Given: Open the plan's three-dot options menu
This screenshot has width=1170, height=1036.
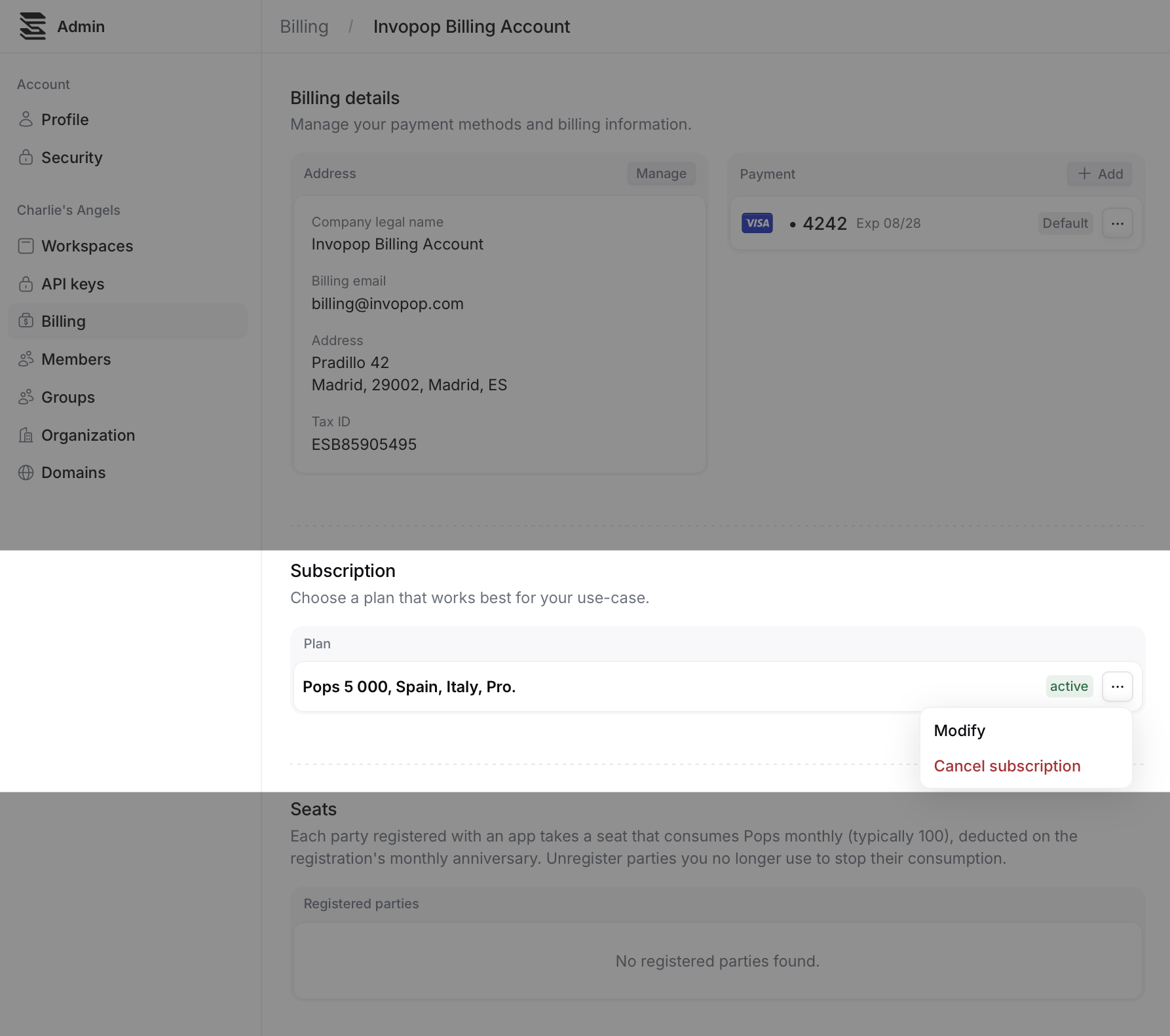Looking at the screenshot, I should tap(1117, 686).
